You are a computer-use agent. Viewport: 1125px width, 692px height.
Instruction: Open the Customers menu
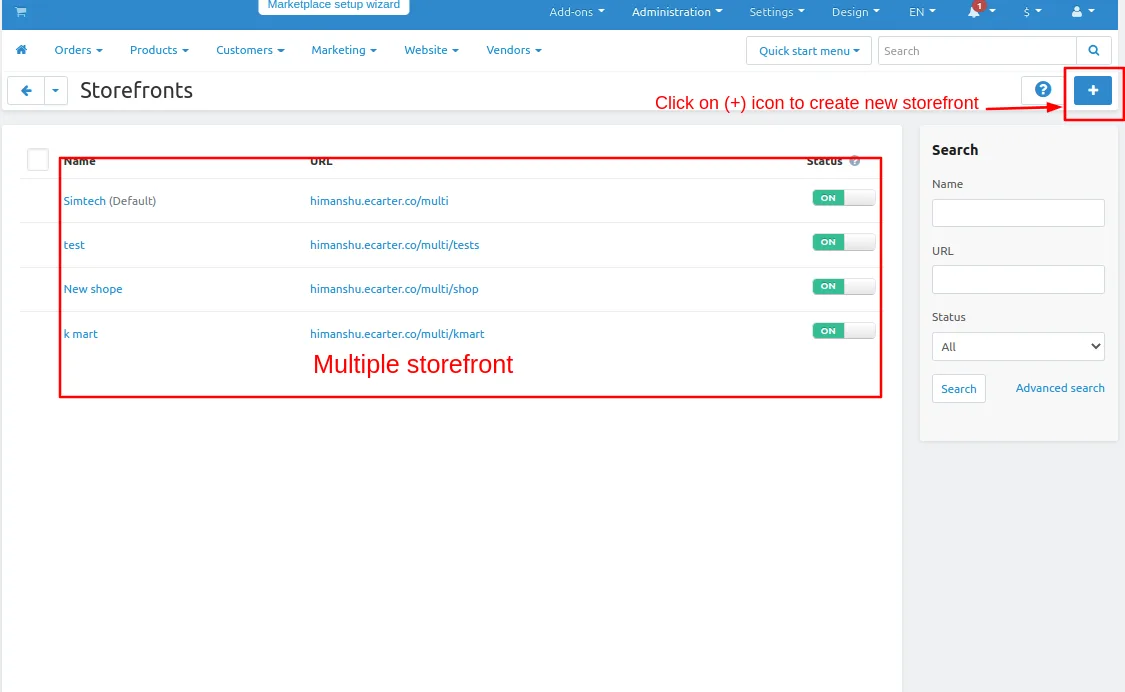point(250,50)
